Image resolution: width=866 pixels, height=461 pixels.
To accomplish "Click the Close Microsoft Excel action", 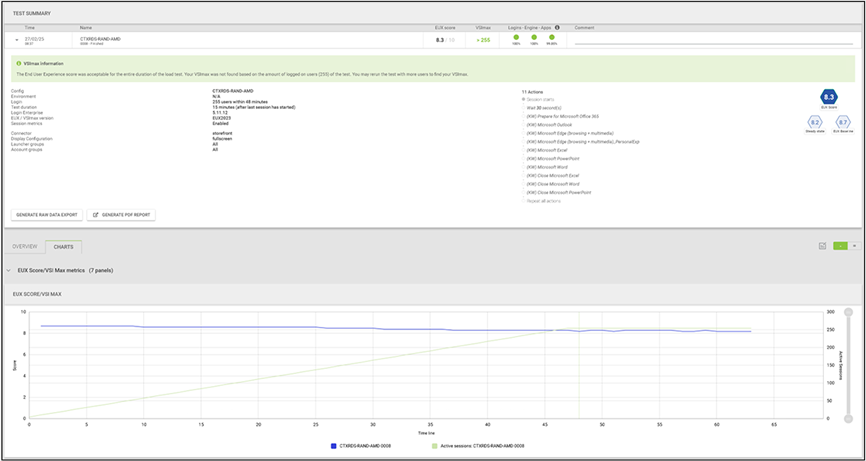I will [552, 176].
